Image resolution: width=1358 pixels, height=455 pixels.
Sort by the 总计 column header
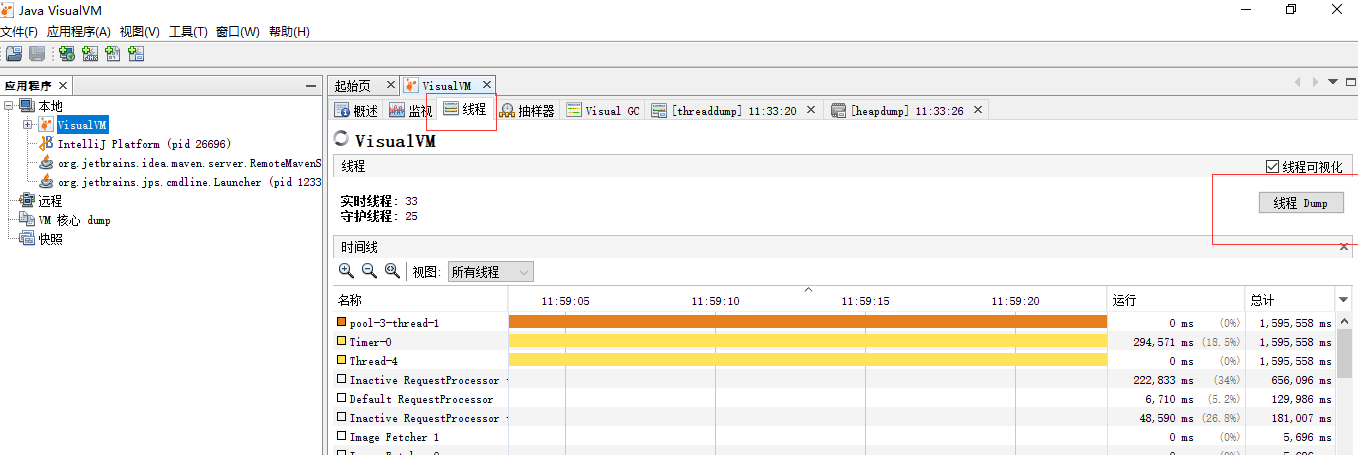(1290, 300)
